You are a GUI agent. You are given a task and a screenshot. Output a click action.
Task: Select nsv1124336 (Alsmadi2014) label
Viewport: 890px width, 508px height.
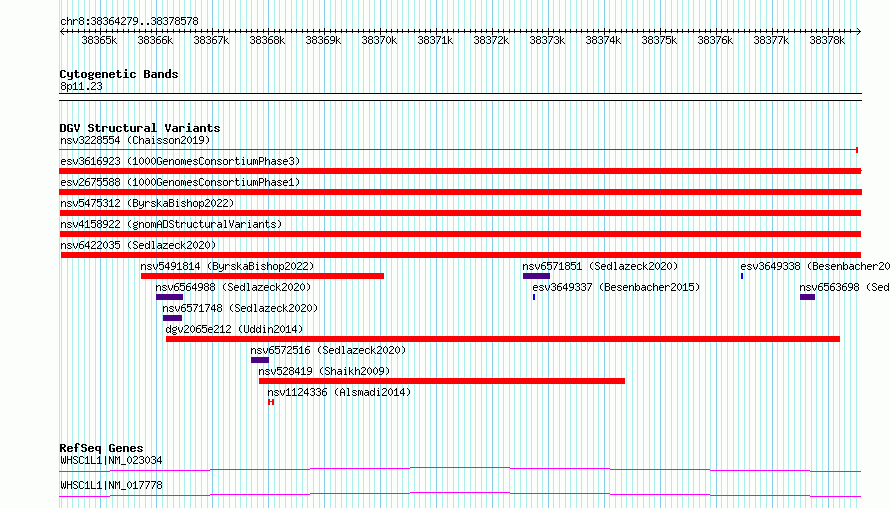pos(339,392)
